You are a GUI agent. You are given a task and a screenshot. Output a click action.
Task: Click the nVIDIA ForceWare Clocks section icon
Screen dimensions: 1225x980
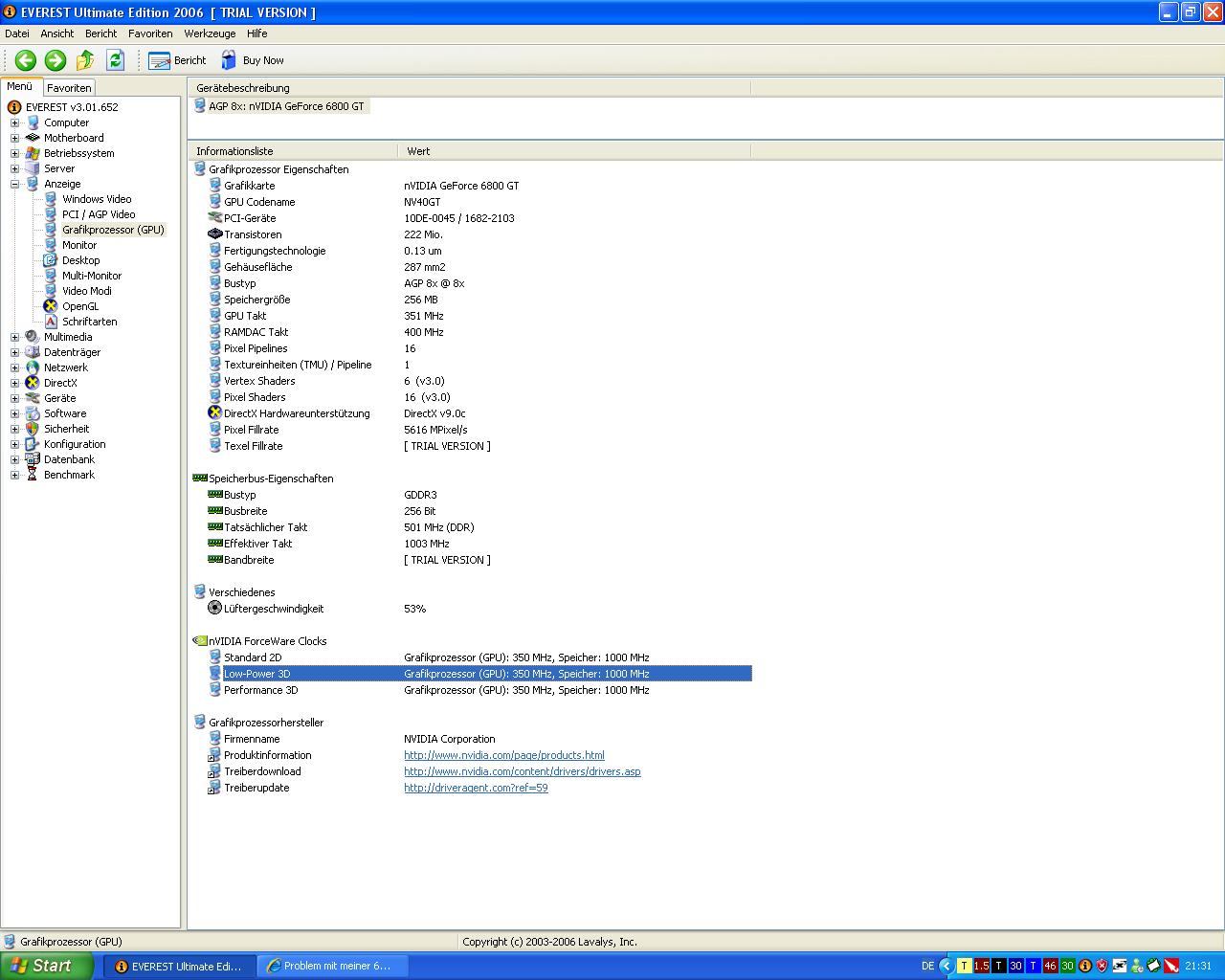click(199, 641)
